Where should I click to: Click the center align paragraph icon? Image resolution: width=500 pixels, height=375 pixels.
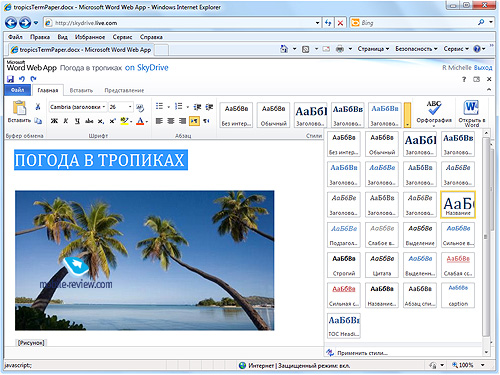coord(171,121)
